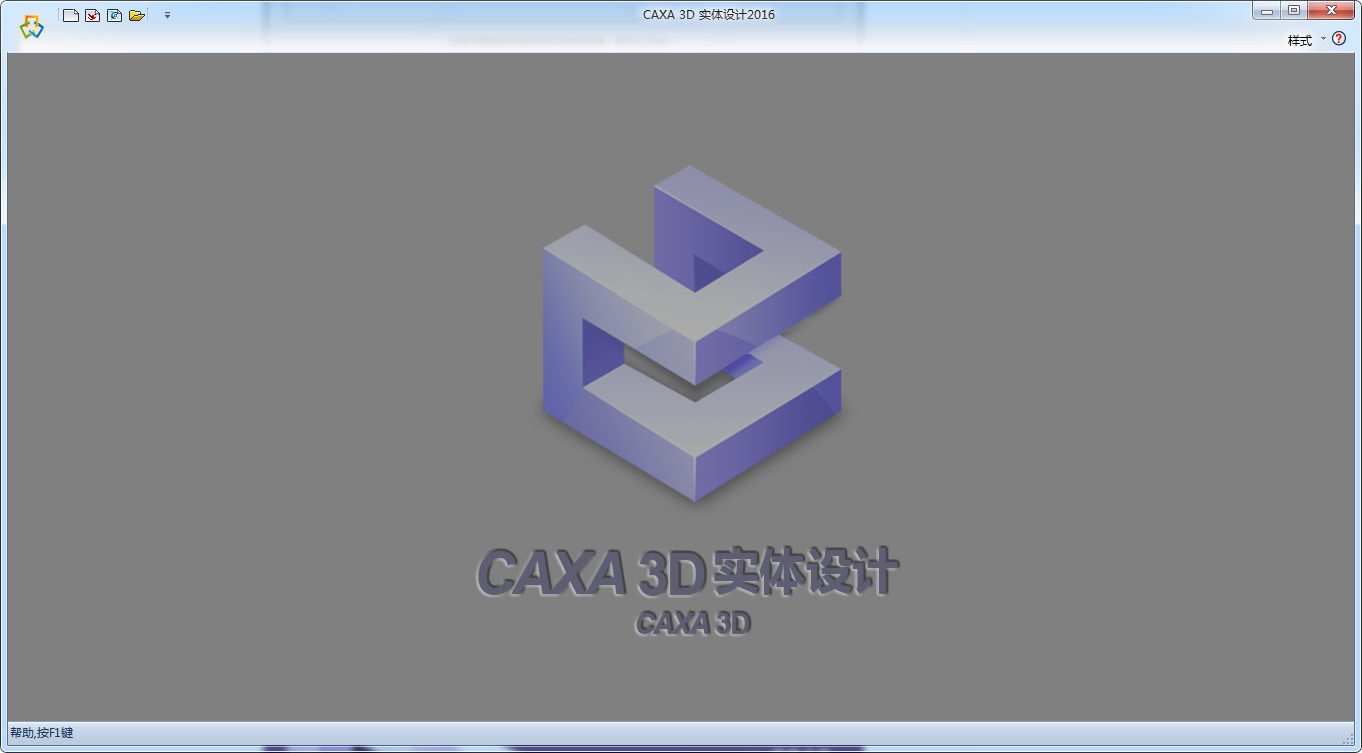Close the CAXA 3D 实体设计2016 window

click(1331, 10)
